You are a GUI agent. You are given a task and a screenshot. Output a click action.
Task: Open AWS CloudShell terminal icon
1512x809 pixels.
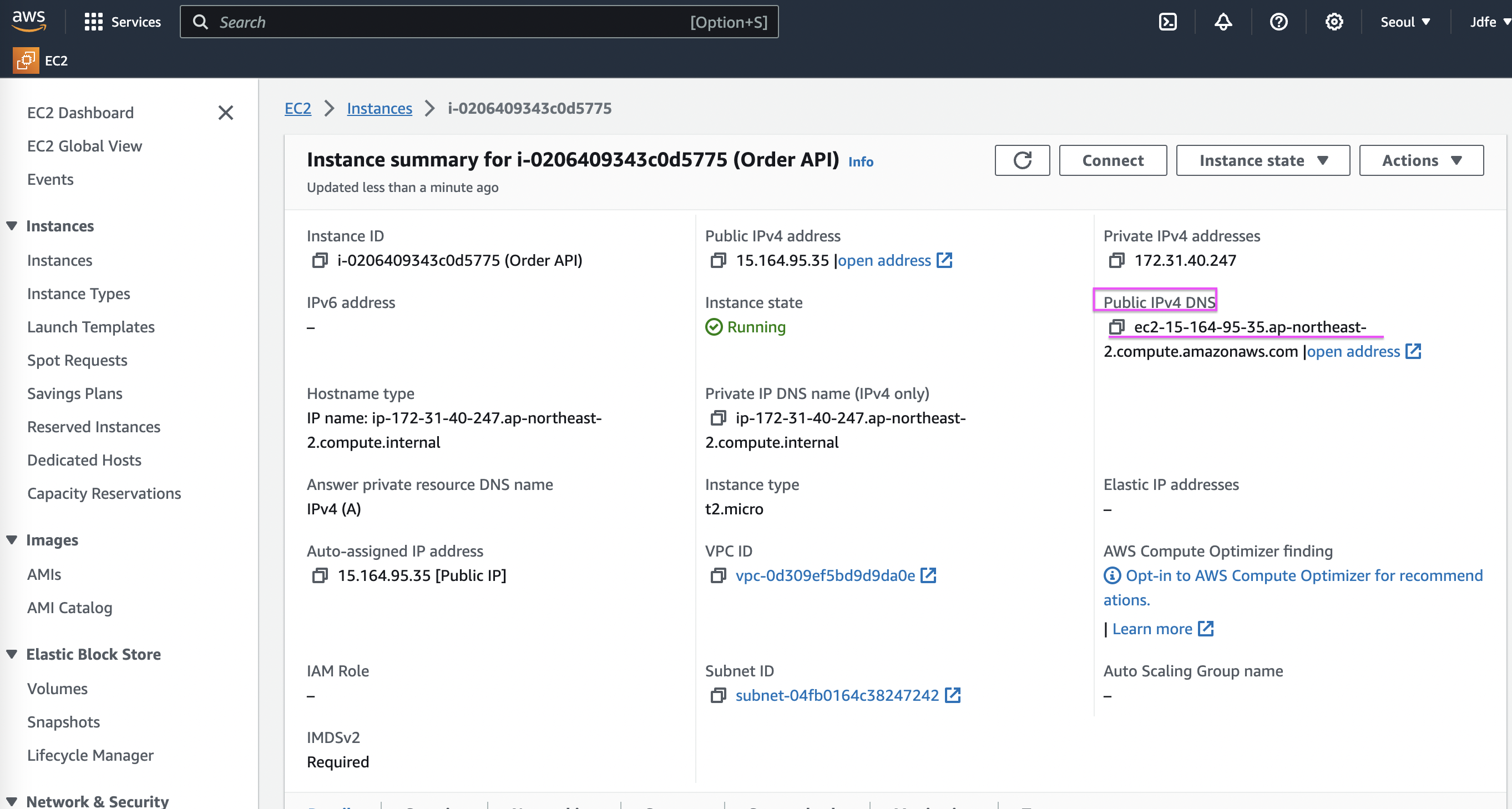[x=1167, y=22]
